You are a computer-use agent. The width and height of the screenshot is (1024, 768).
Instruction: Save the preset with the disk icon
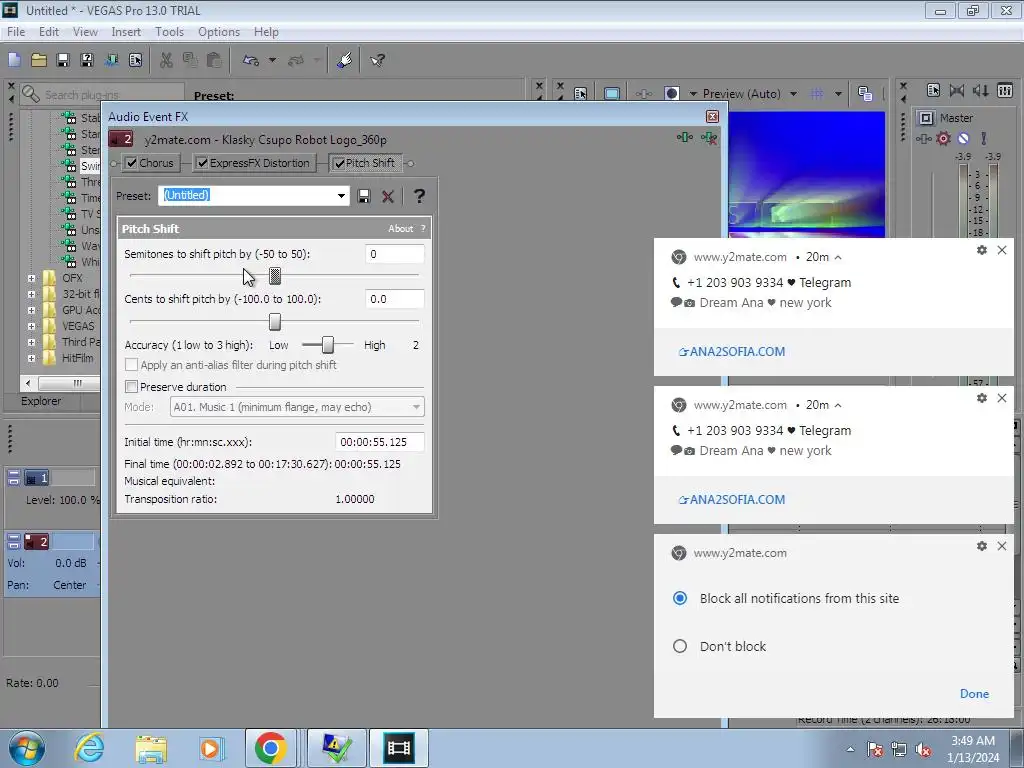coord(364,196)
